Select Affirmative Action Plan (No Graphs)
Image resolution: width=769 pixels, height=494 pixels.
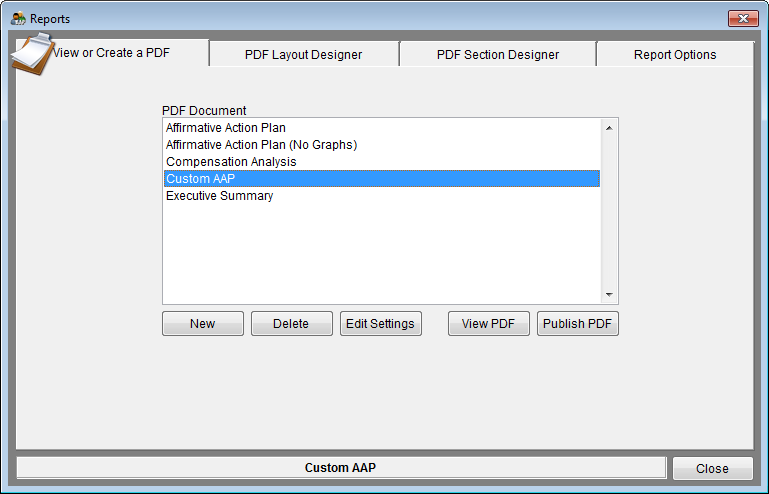pyautogui.click(x=382, y=145)
